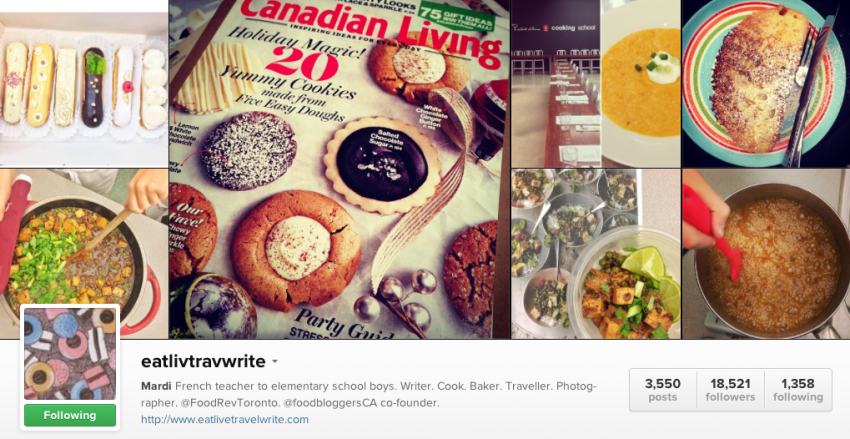Open the 1,358 following list

[x=798, y=390]
